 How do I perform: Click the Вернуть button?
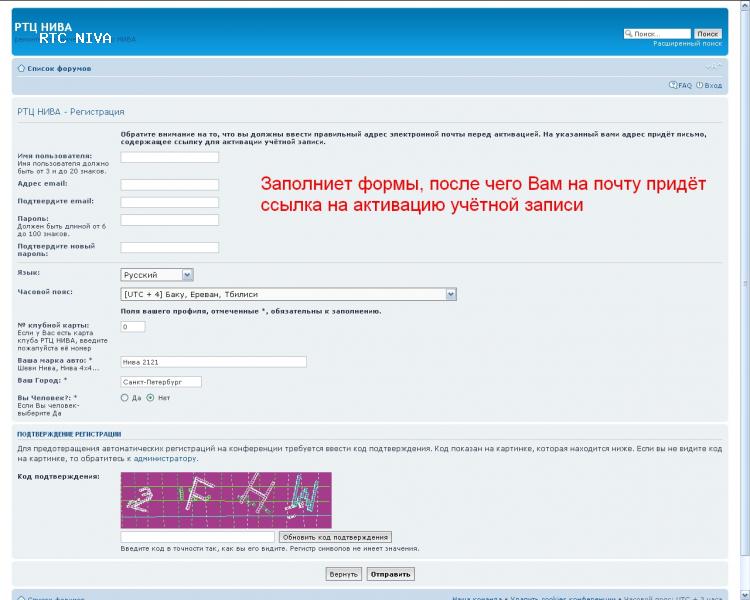pos(343,574)
